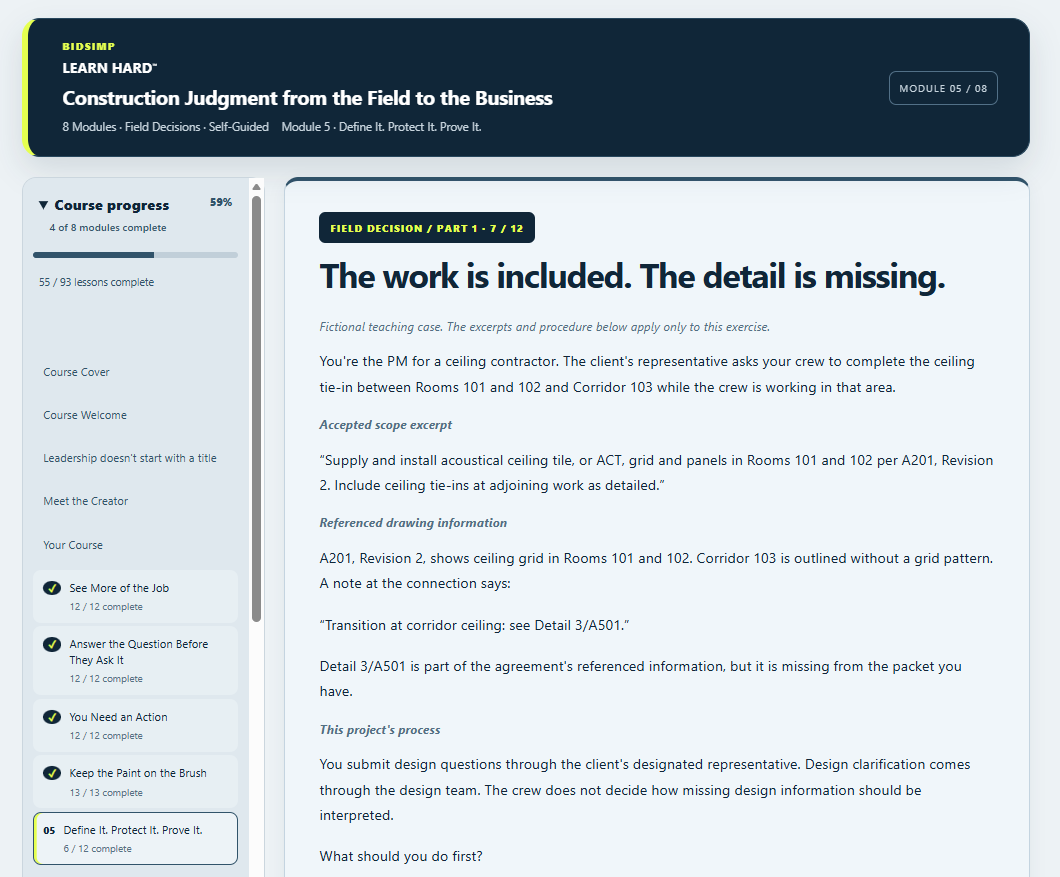Open the See More of the Job module
Viewport: 1060px width, 877px height.
pyautogui.click(x=135, y=596)
